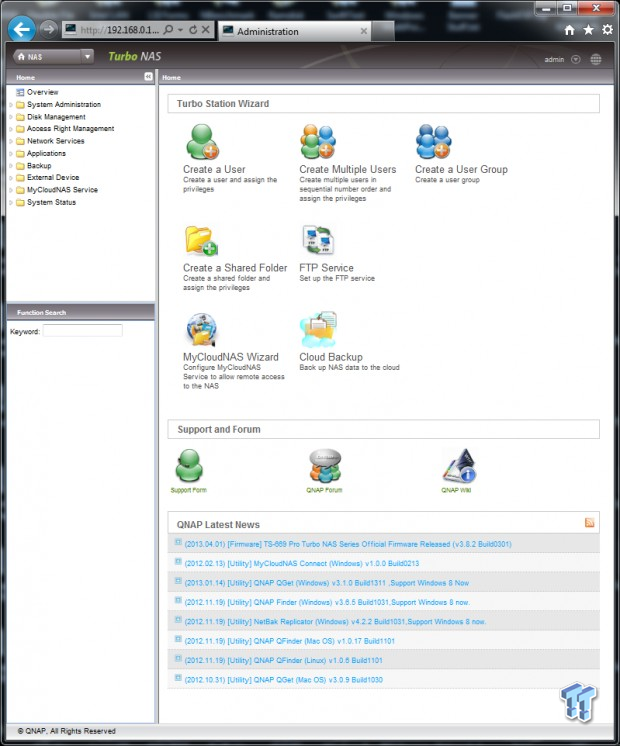This screenshot has height=746, width=620.
Task: Expand Network Services tree arrow
Action: coord(11,141)
